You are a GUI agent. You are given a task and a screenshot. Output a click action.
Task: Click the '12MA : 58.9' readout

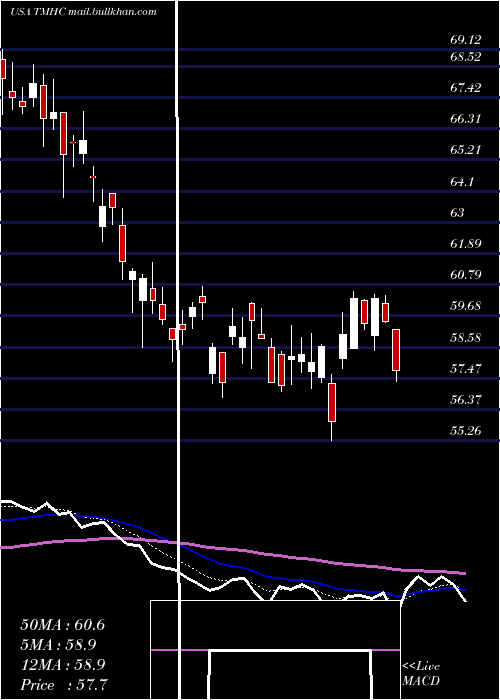[63, 665]
